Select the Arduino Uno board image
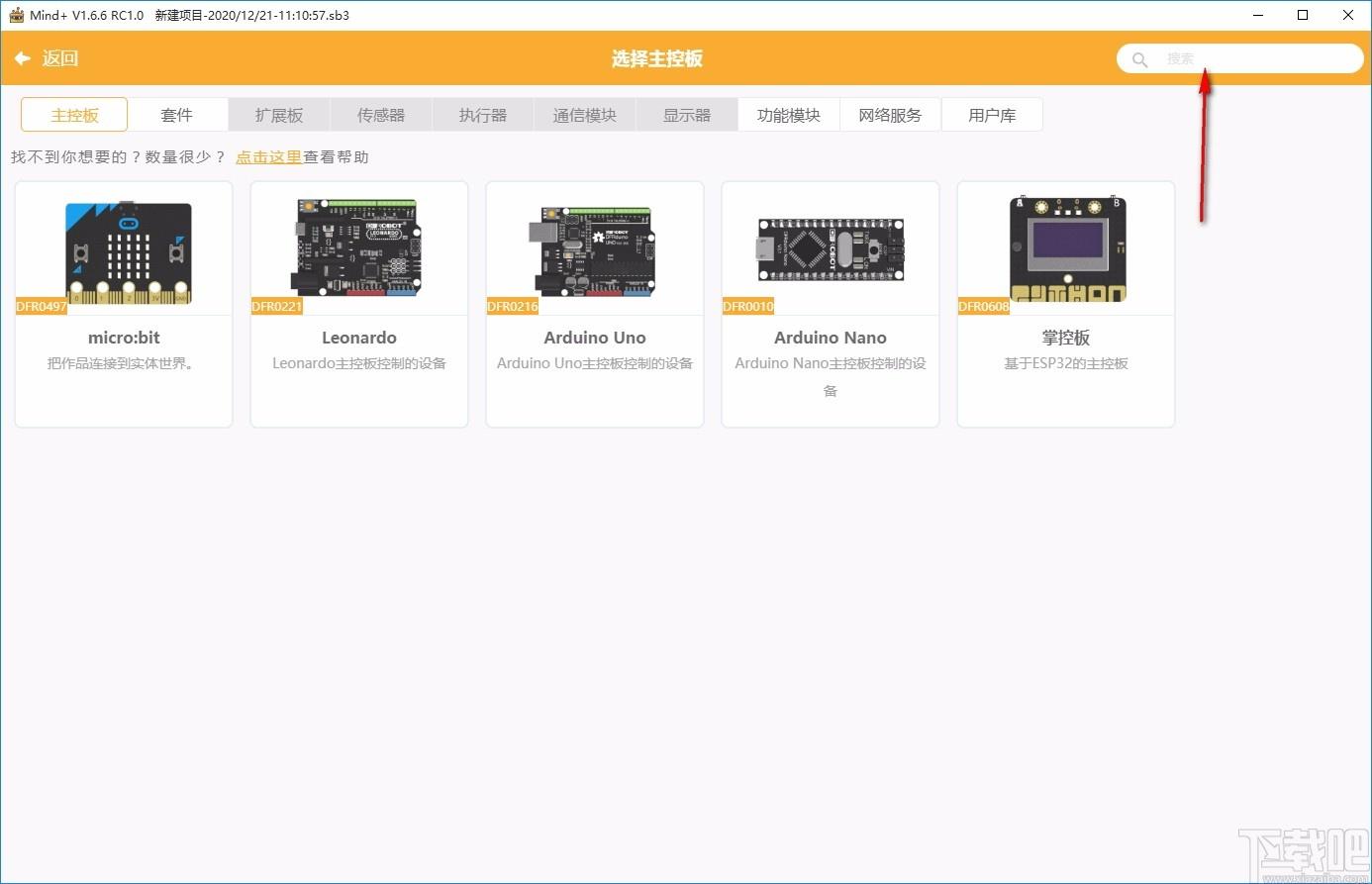Screen dimensions: 1372x884 click(x=592, y=251)
